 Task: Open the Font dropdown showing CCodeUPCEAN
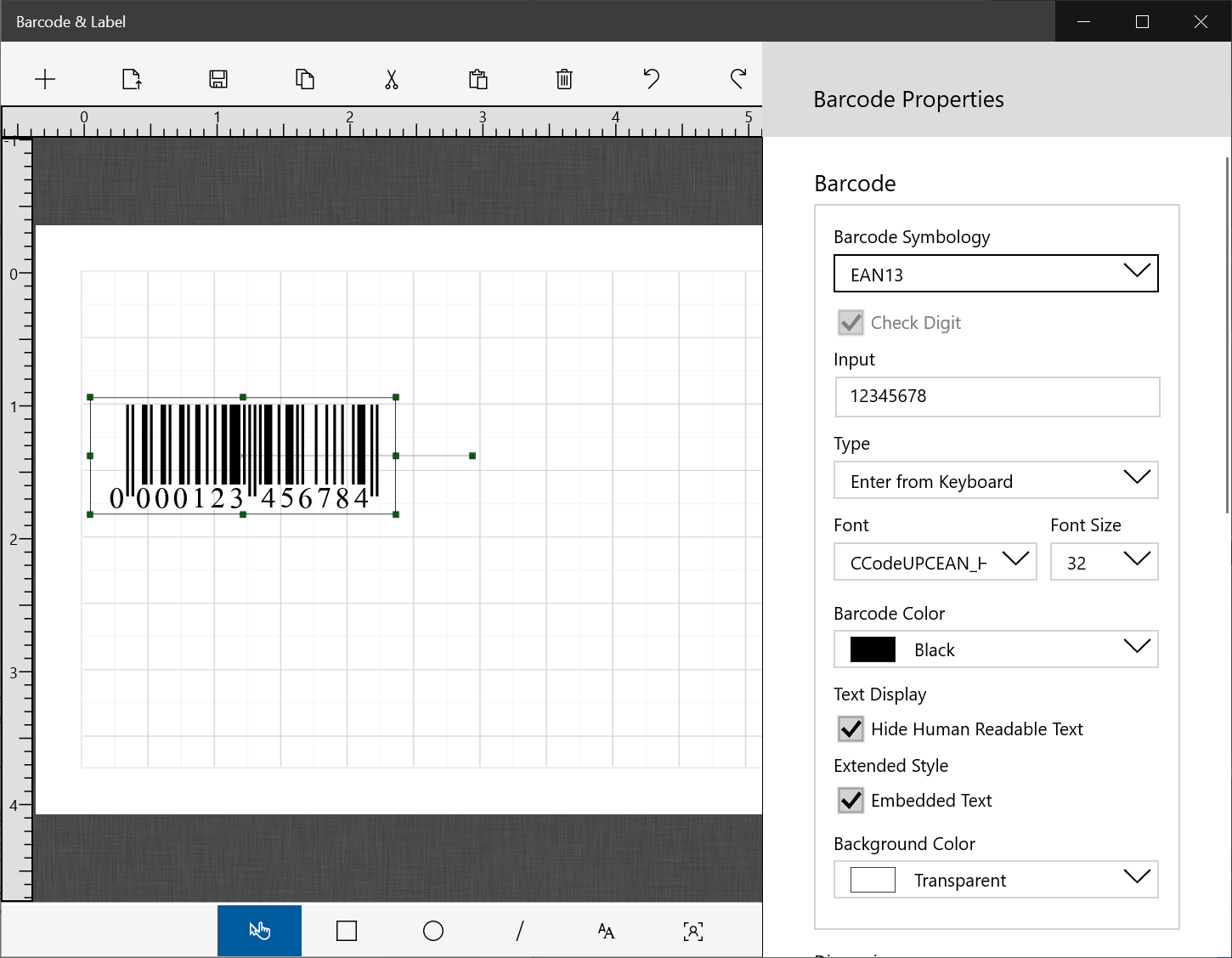(x=935, y=562)
